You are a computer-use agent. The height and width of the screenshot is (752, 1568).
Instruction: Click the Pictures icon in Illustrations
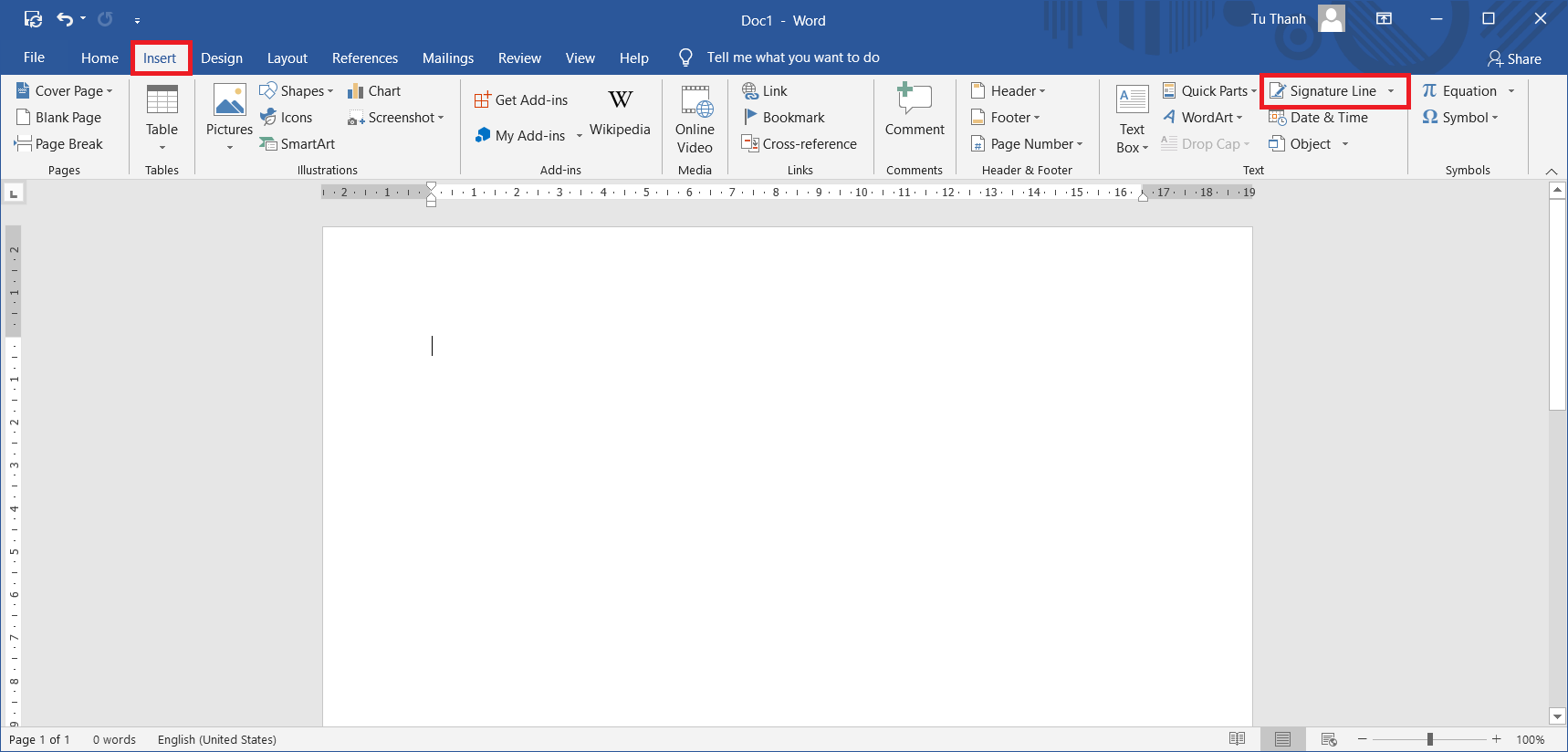tap(229, 100)
